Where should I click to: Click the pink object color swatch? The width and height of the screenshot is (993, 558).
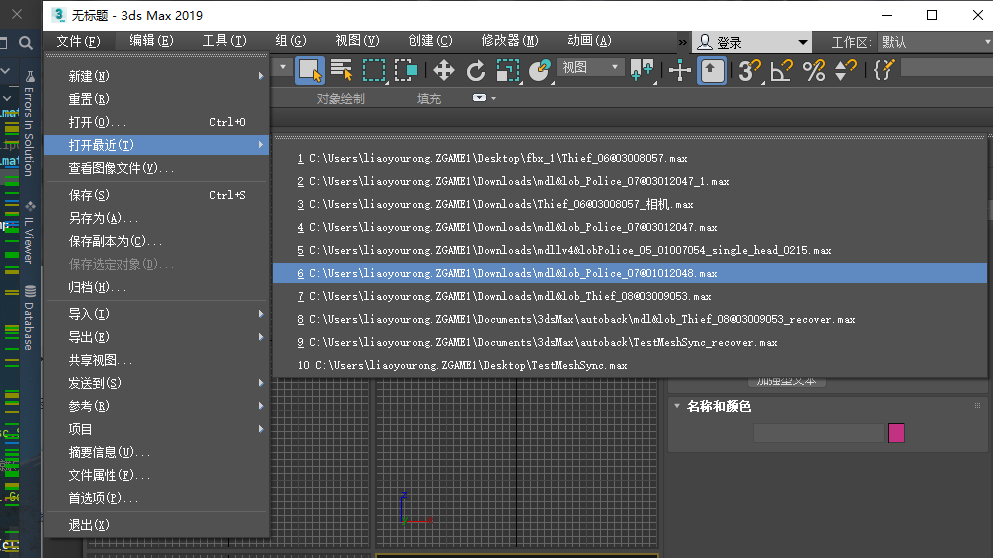pos(896,433)
